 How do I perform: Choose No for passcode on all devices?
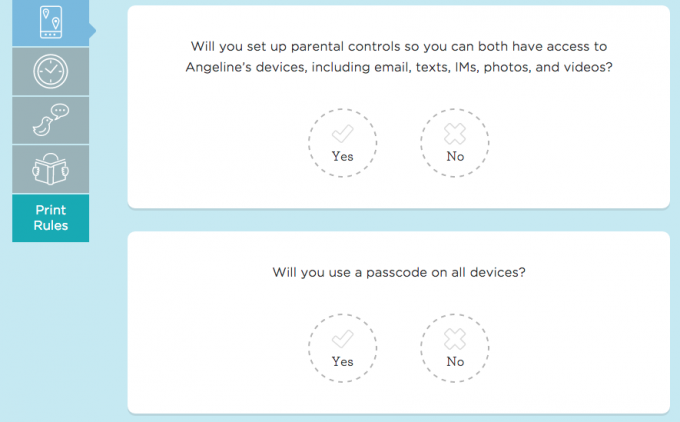point(455,348)
